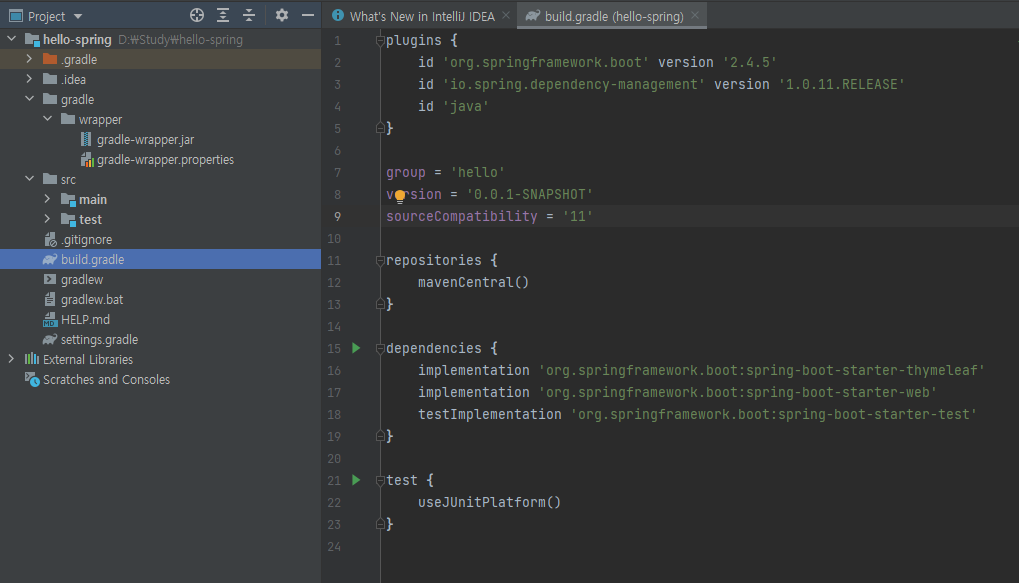Click the hello-spring project module icon
Image resolution: width=1019 pixels, height=583 pixels.
(32, 40)
